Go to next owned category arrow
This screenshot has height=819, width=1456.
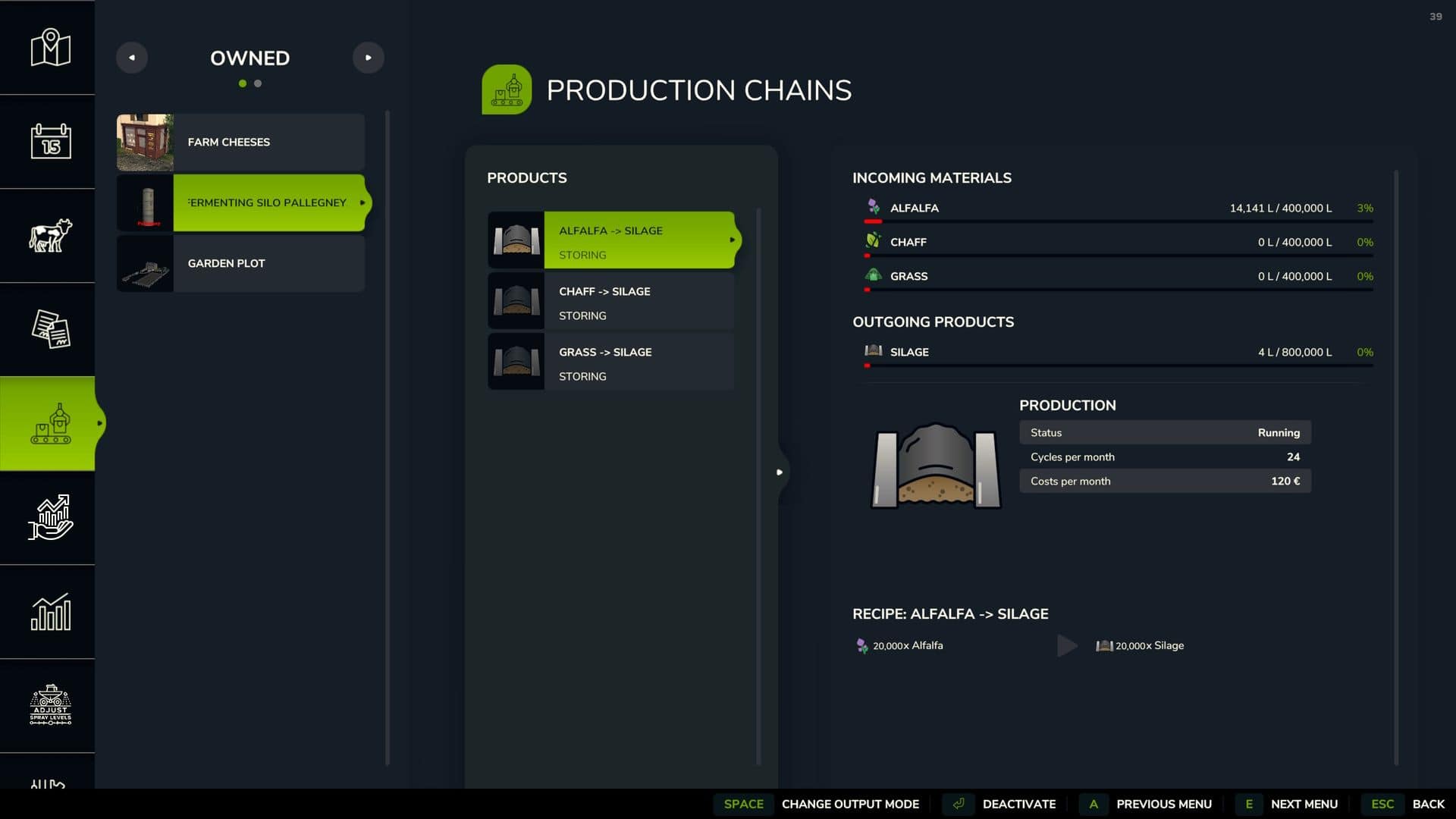(x=368, y=58)
